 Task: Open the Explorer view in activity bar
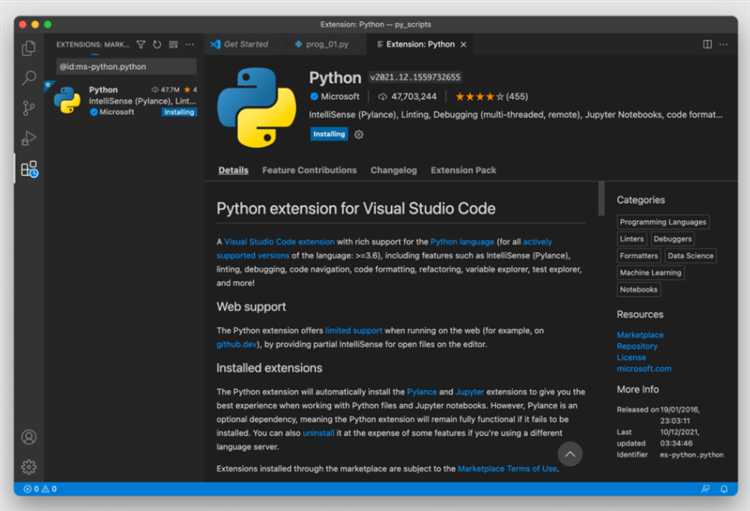click(x=29, y=48)
